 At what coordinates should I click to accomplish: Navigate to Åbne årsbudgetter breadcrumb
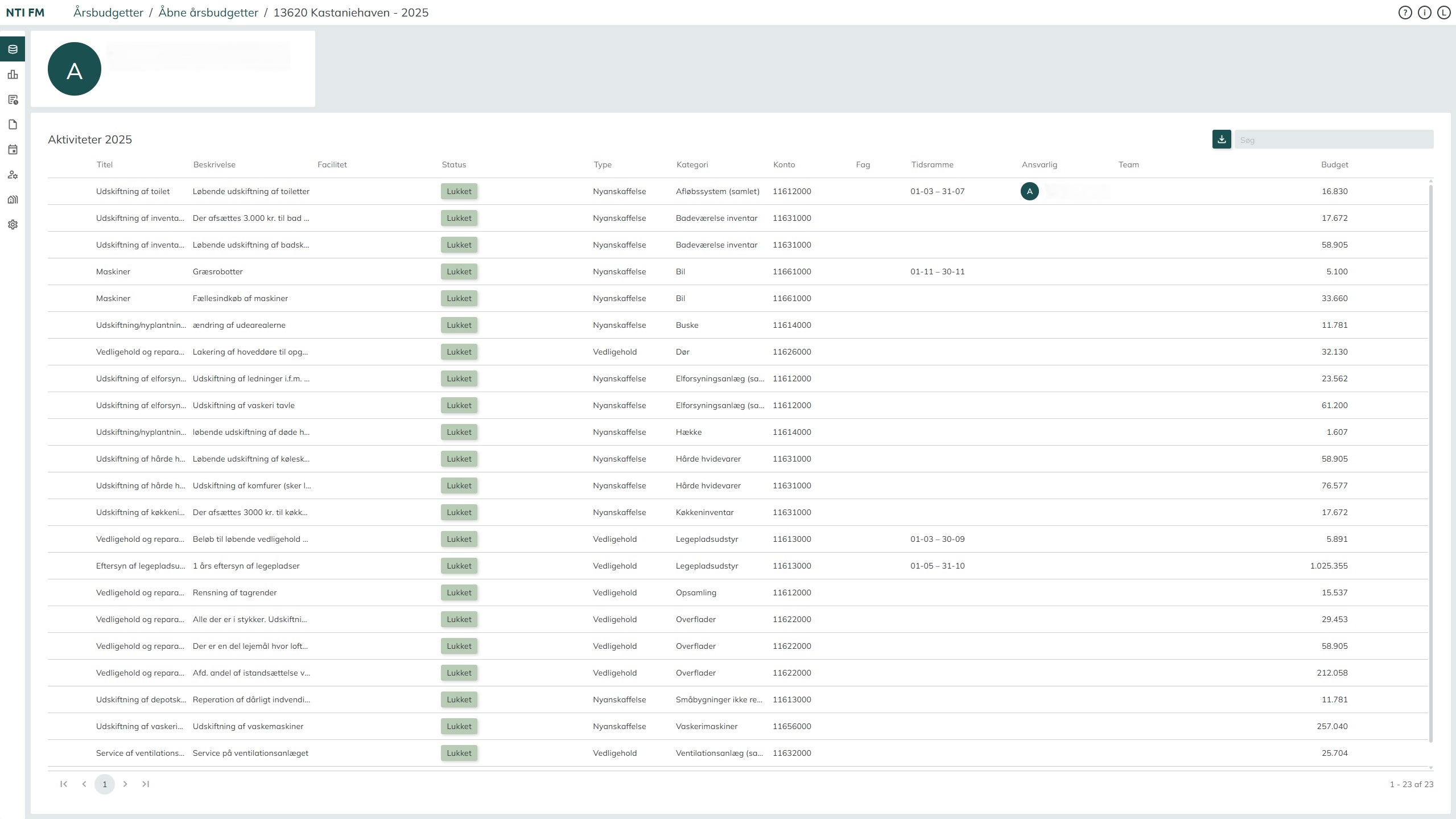[x=208, y=13]
